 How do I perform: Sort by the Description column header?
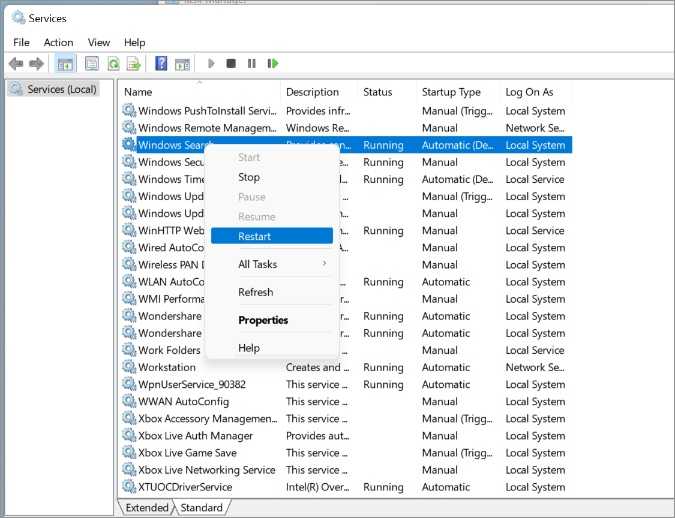coord(320,92)
